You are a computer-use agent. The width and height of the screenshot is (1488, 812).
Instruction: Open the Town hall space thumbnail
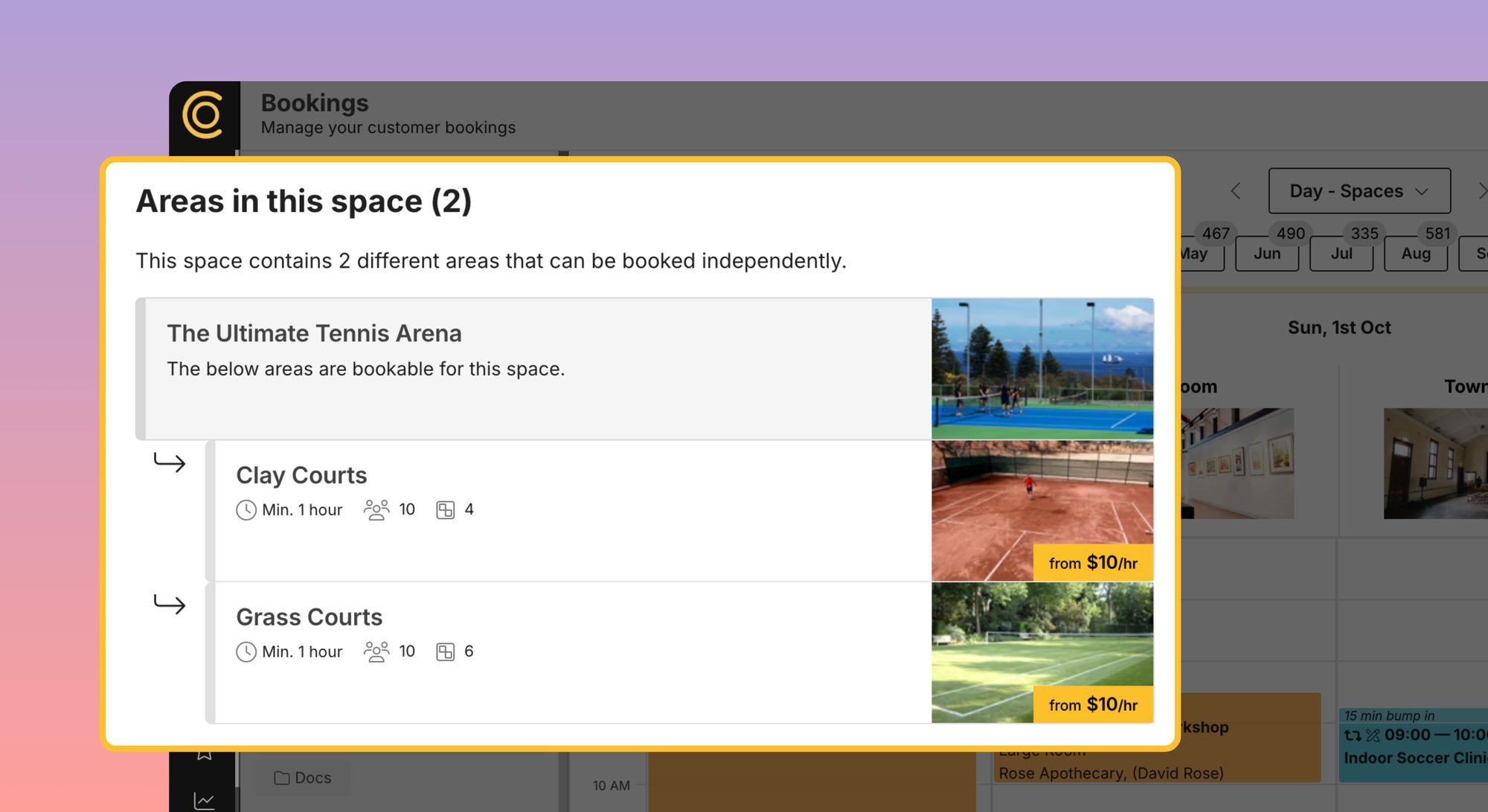pos(1436,463)
